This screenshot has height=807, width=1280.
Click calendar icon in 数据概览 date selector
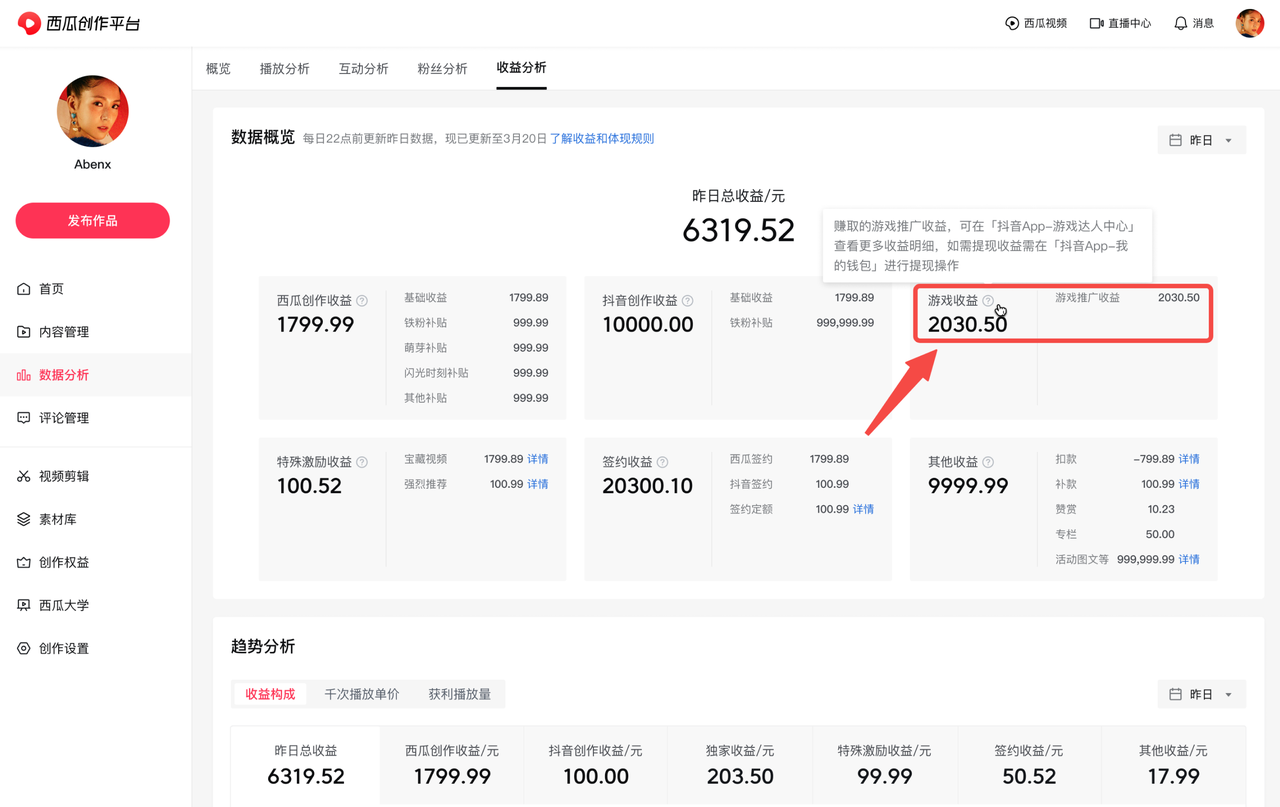tap(1176, 140)
